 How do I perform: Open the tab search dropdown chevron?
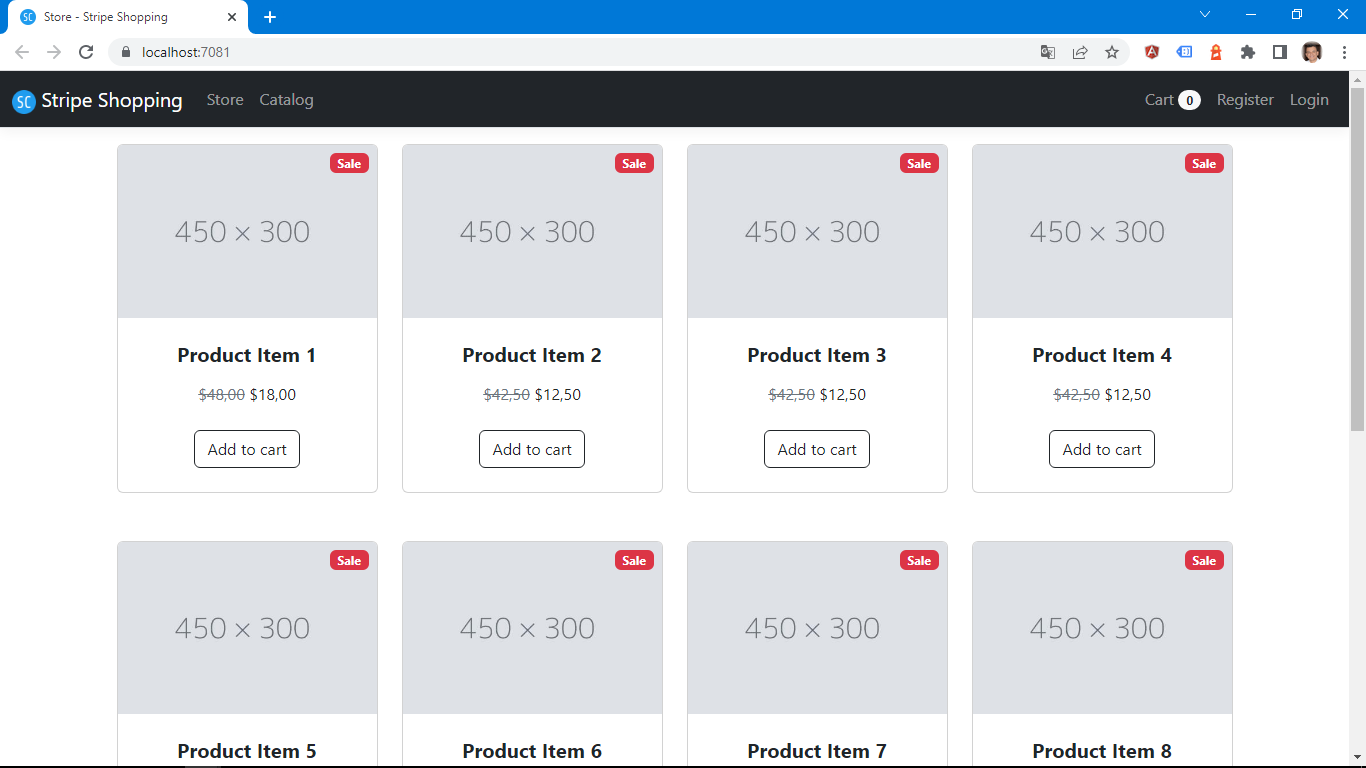[1205, 14]
